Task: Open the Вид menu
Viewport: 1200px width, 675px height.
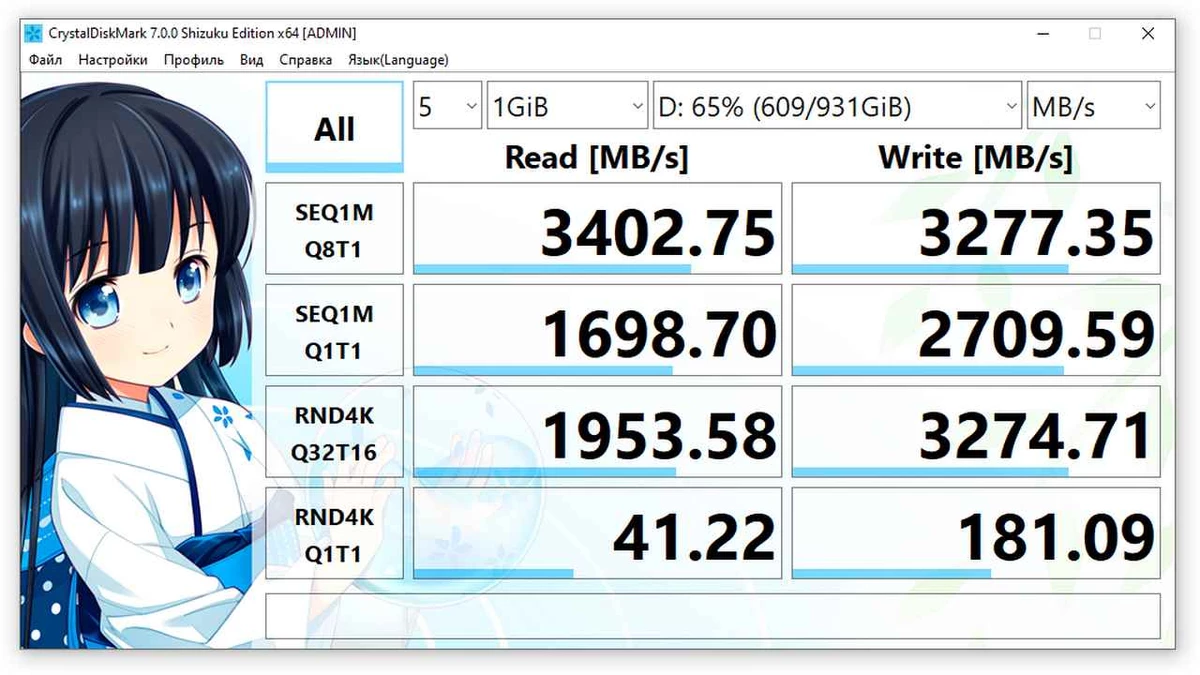Action: 252,60
